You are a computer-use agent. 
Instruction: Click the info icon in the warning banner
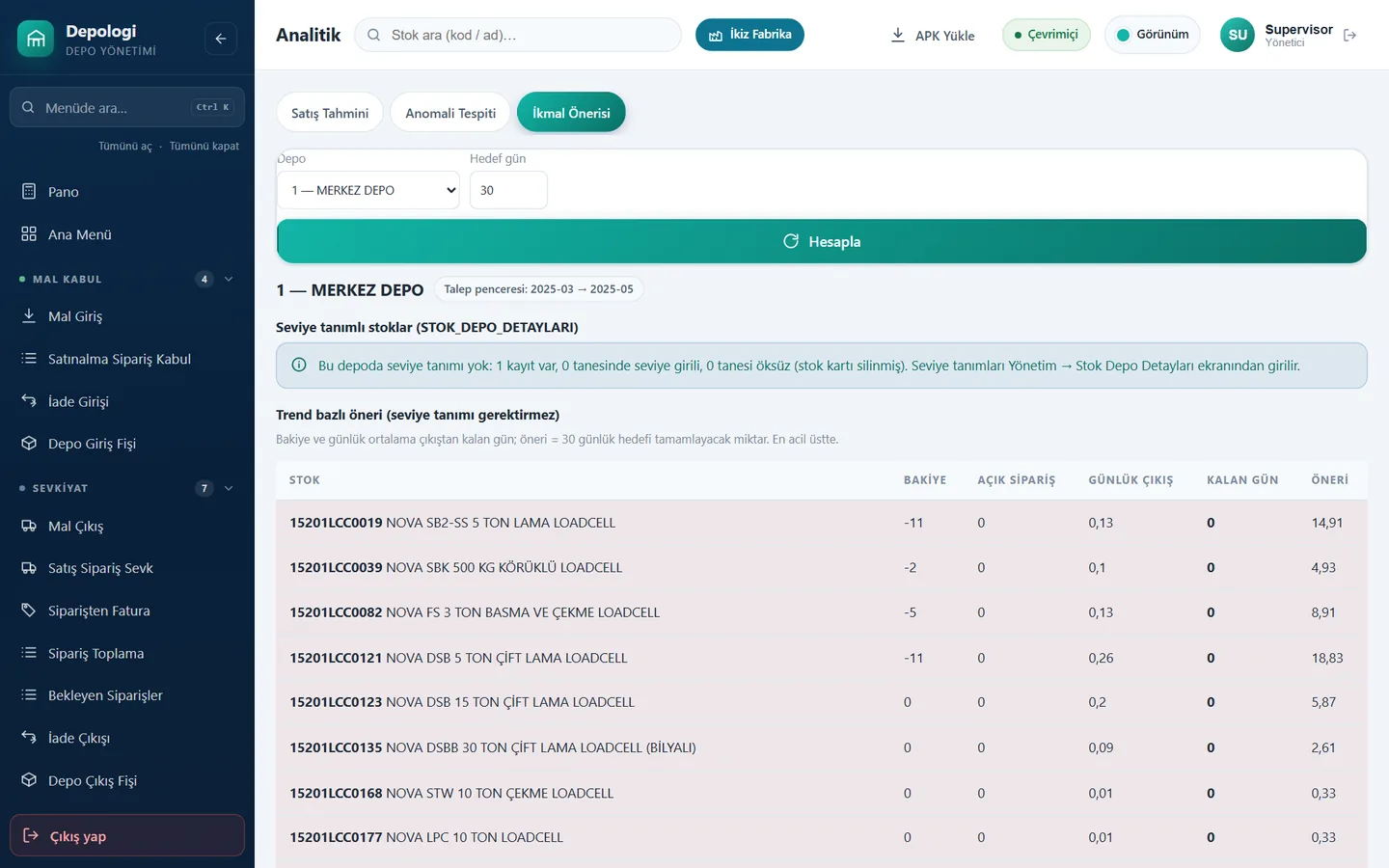tap(299, 366)
